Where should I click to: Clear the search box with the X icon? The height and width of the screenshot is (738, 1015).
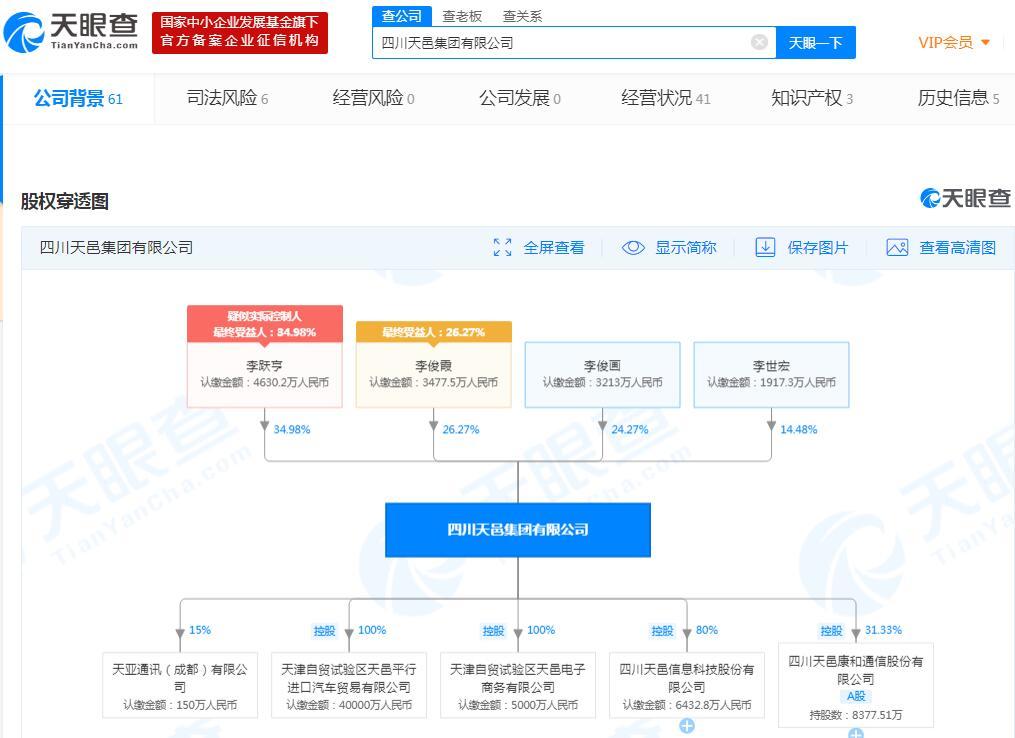click(759, 43)
